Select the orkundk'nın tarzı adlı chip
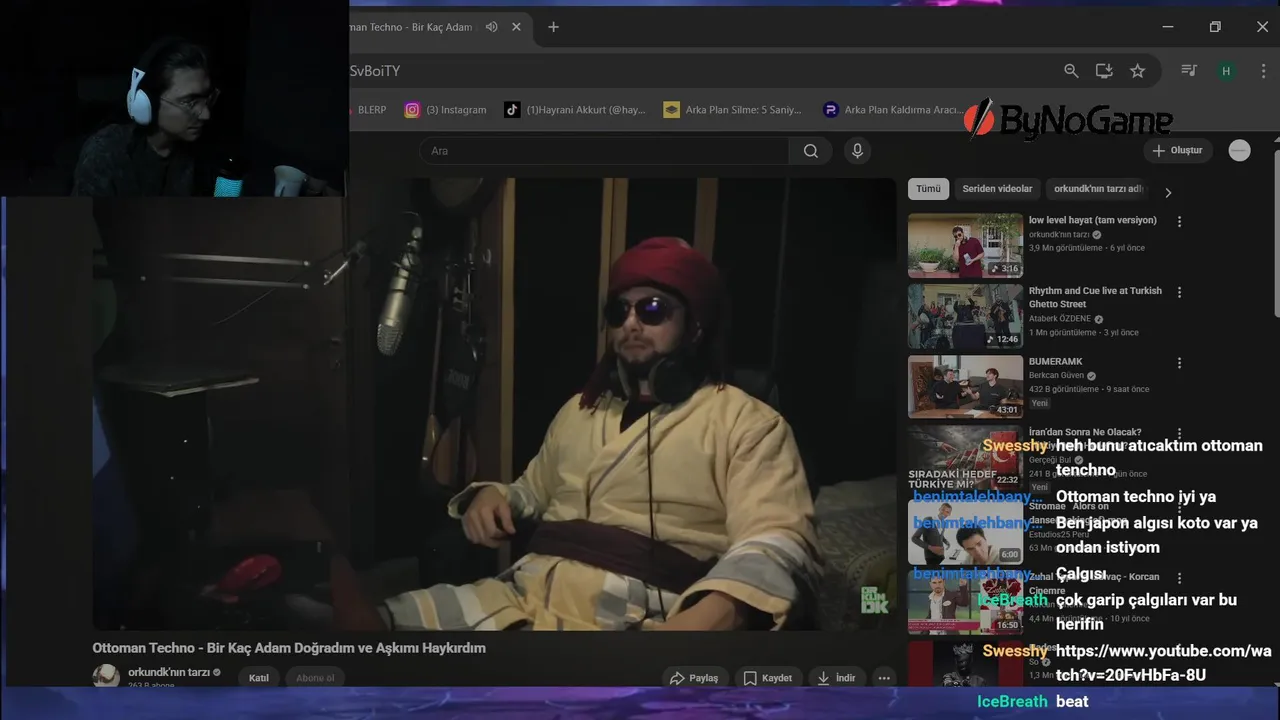 (x=1098, y=189)
